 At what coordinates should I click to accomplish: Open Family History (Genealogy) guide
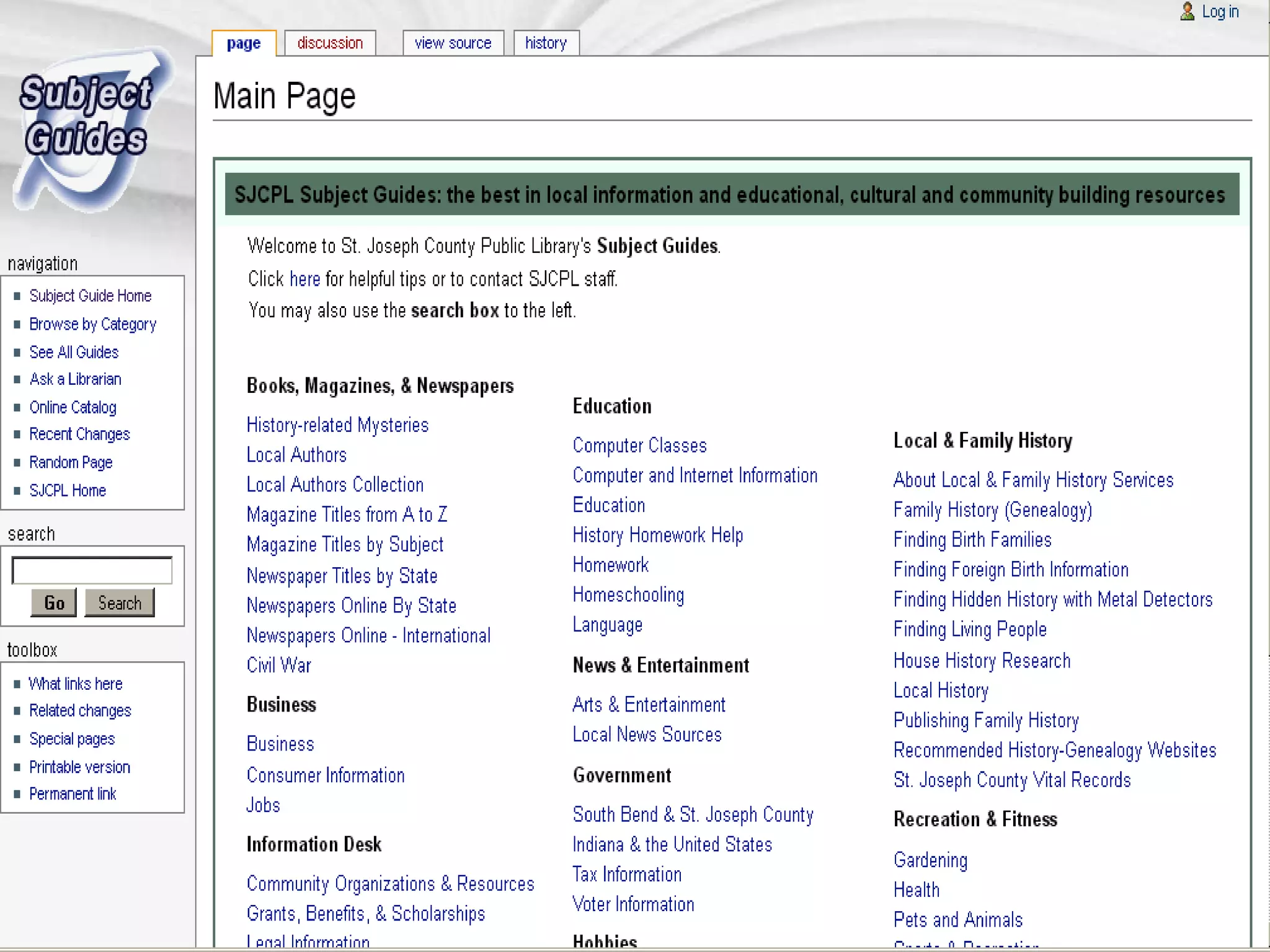992,510
